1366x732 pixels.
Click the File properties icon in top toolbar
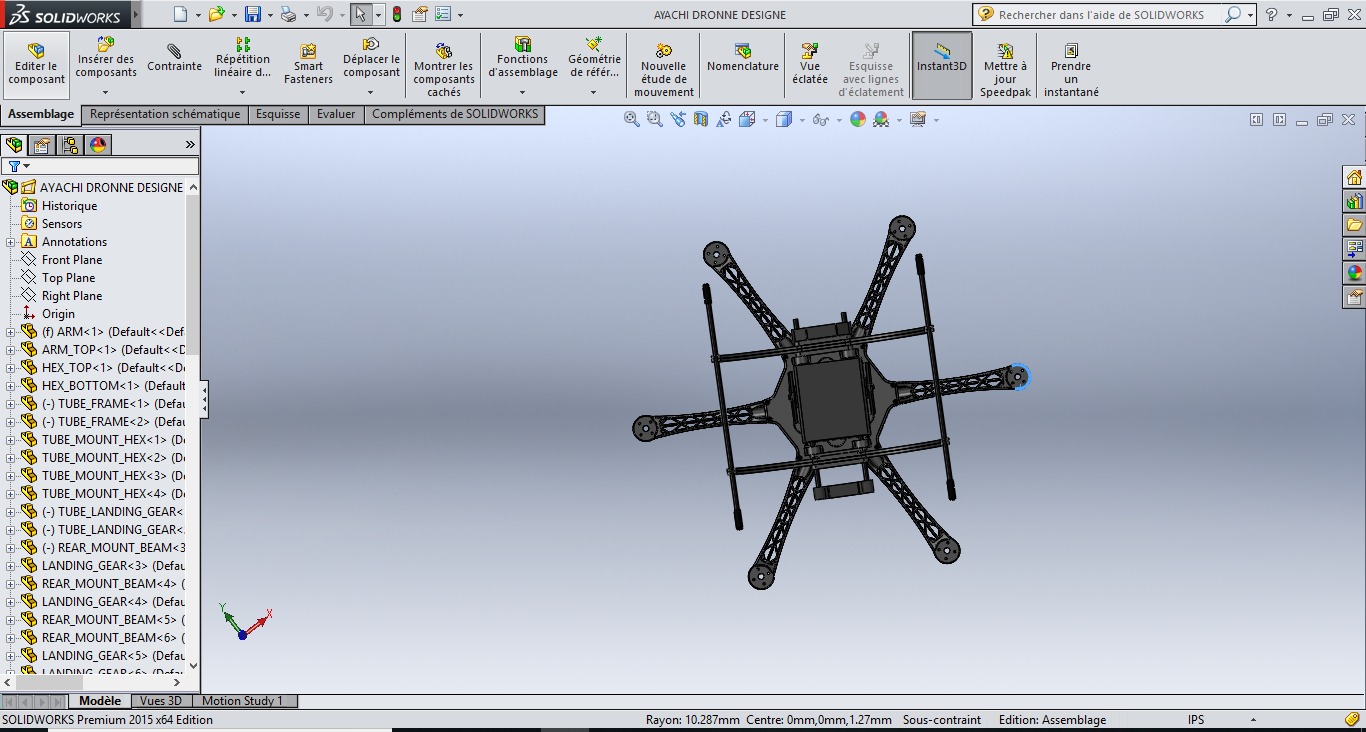420,14
